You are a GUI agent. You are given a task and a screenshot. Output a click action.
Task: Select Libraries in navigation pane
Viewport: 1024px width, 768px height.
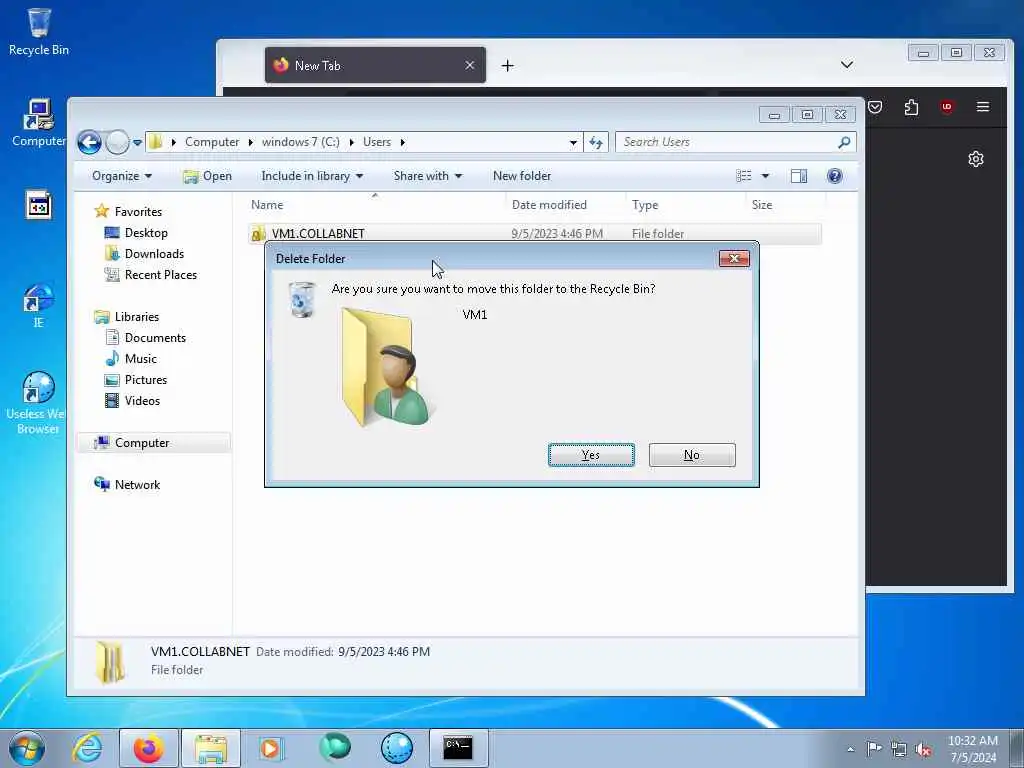[x=127, y=317]
